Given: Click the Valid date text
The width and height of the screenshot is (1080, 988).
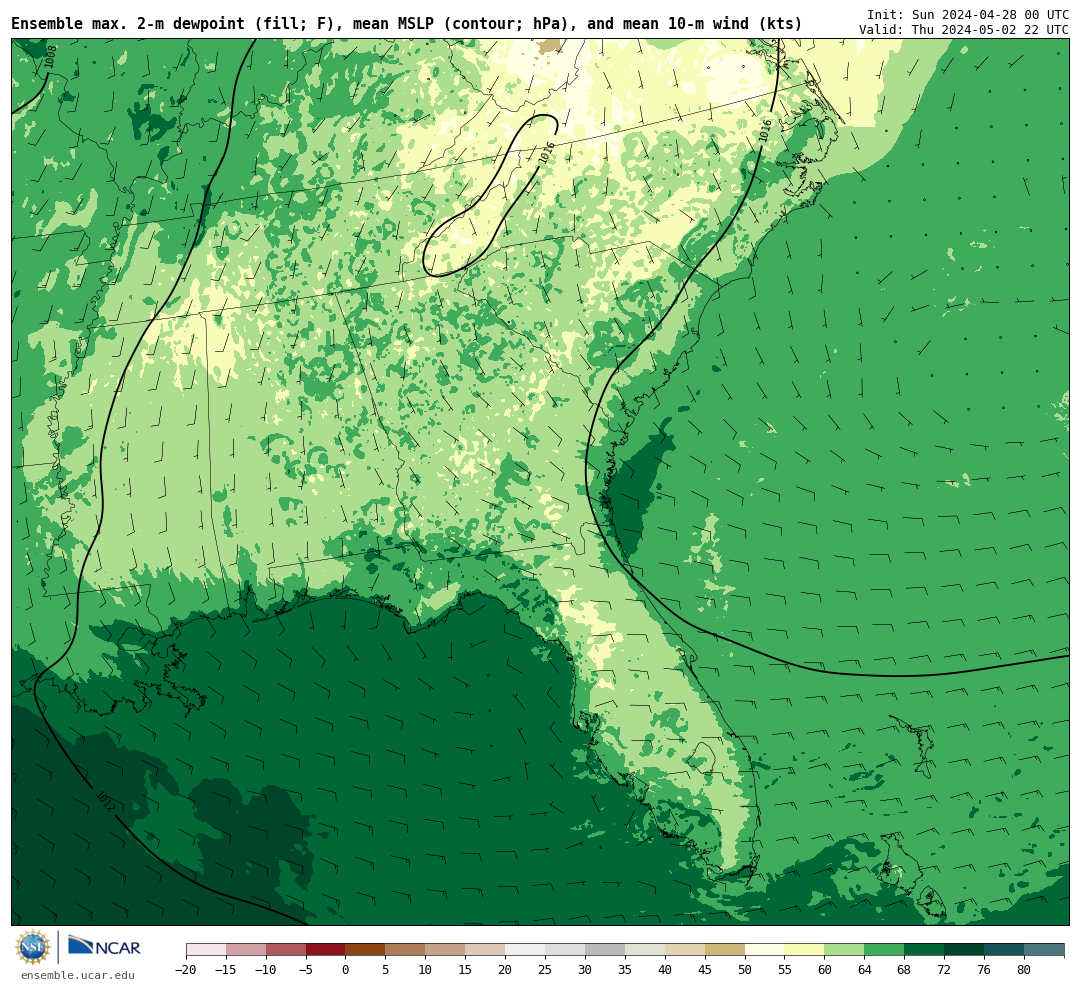Looking at the screenshot, I should tap(964, 30).
